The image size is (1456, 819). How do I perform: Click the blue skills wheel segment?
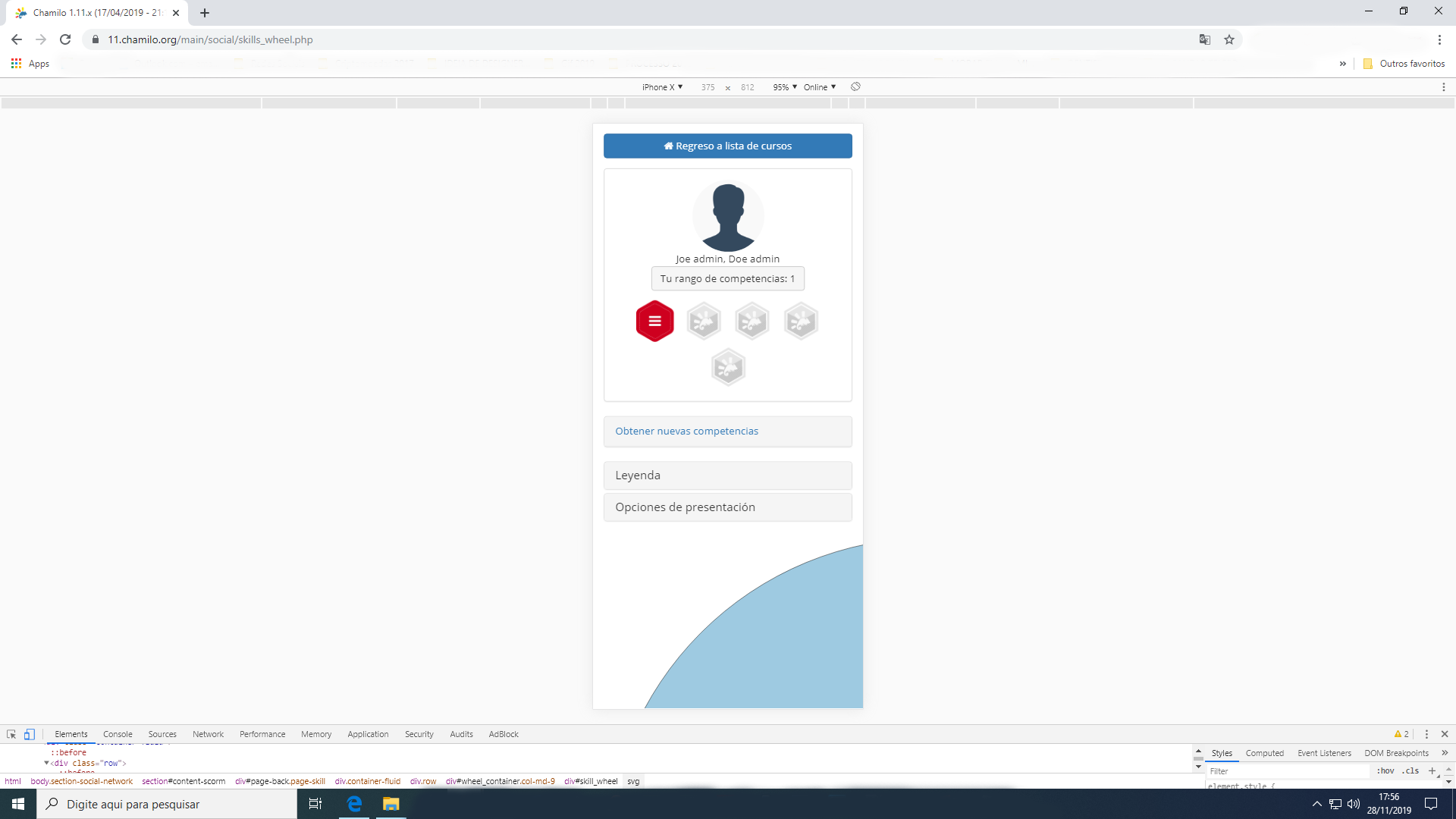point(781,645)
